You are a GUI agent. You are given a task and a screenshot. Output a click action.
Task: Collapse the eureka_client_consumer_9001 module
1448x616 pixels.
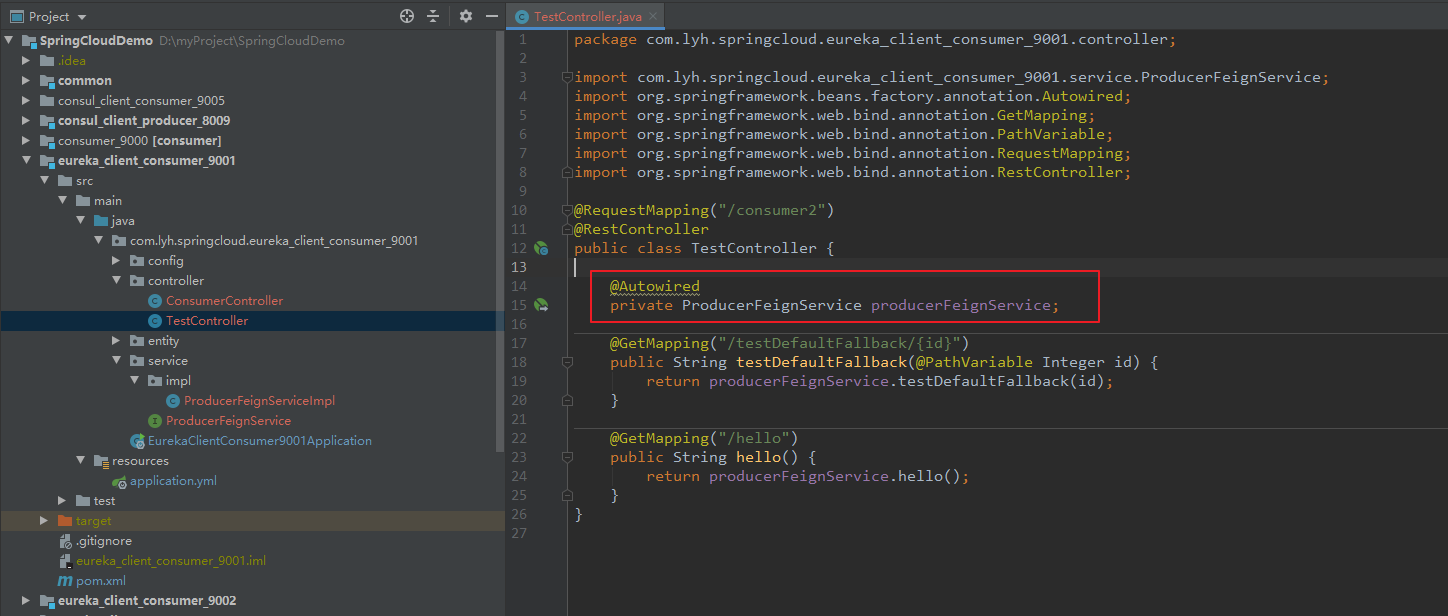pos(27,160)
